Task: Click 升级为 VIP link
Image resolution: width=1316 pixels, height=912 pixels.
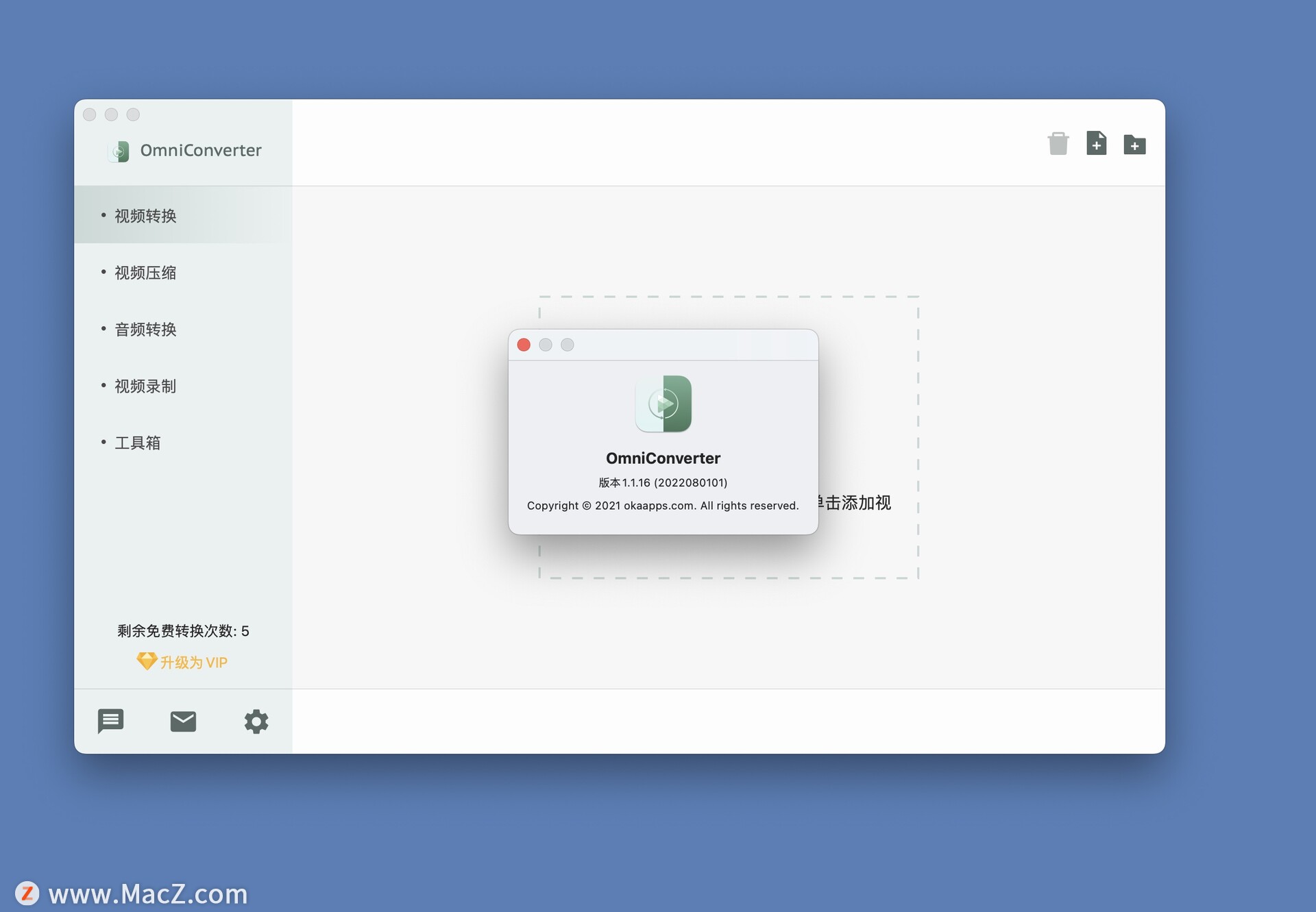Action: (193, 662)
